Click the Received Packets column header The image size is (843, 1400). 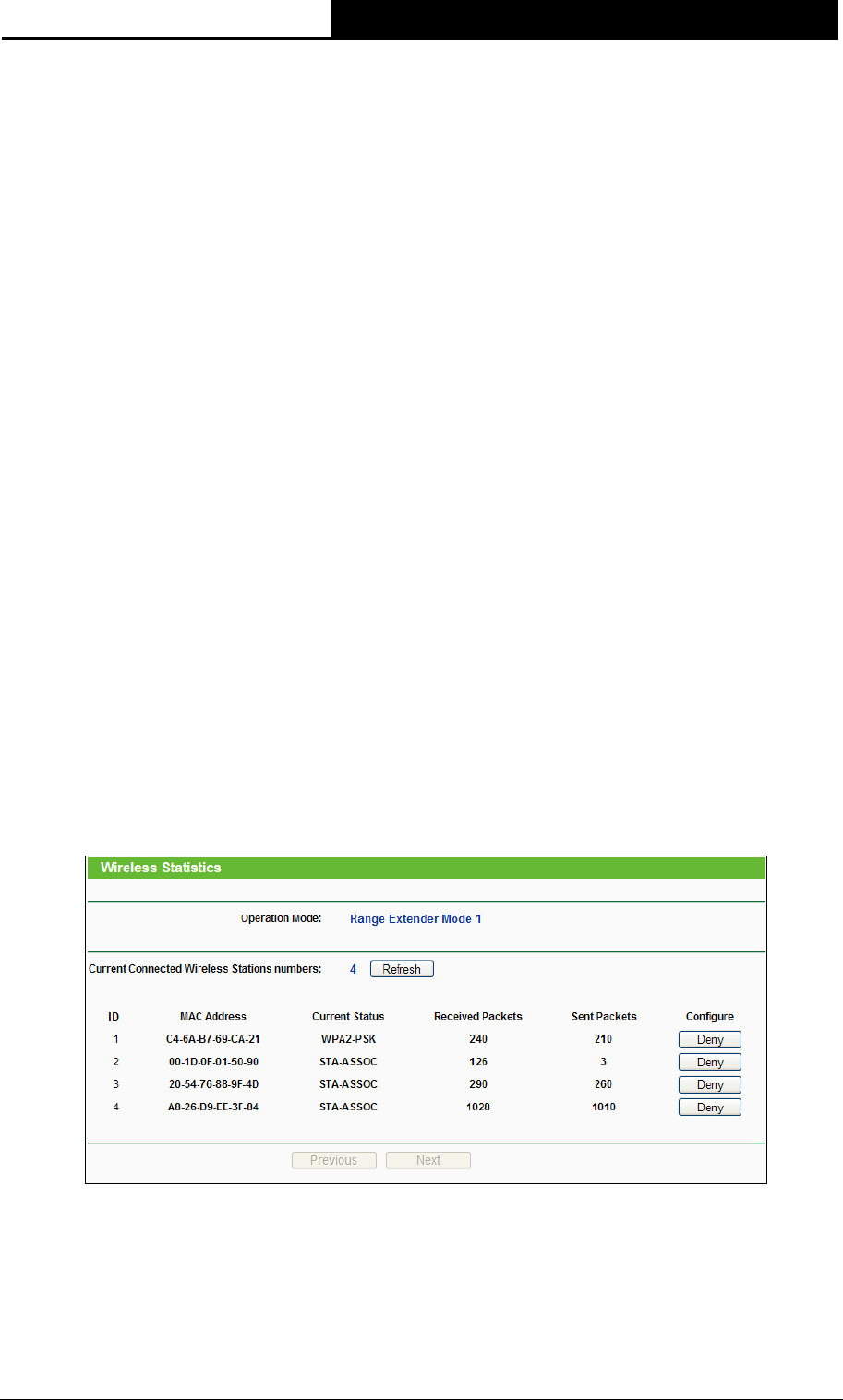(x=478, y=1016)
